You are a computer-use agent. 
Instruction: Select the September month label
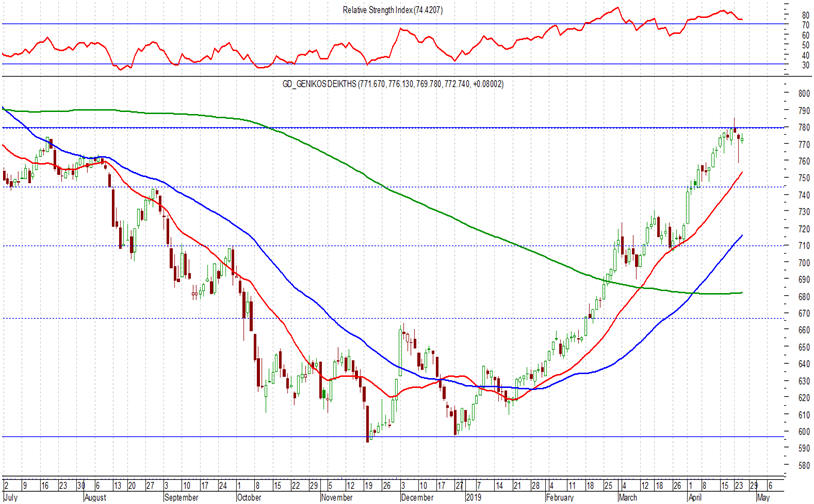click(x=181, y=497)
